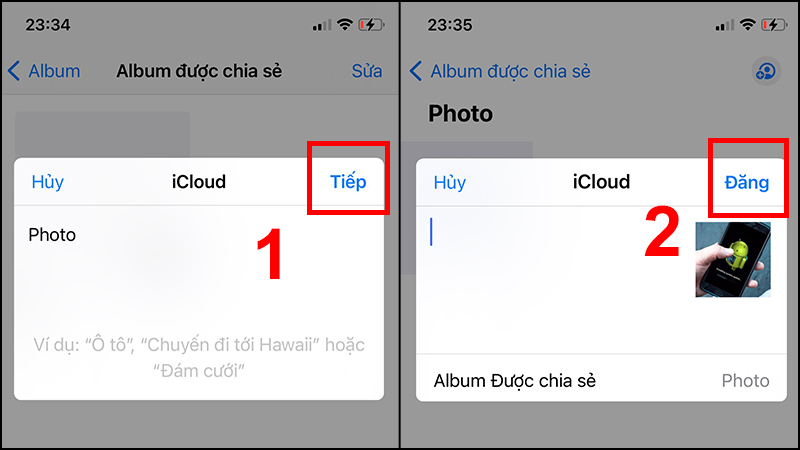Tap Sửa in the top navigation bar
The height and width of the screenshot is (450, 800).
pos(366,71)
